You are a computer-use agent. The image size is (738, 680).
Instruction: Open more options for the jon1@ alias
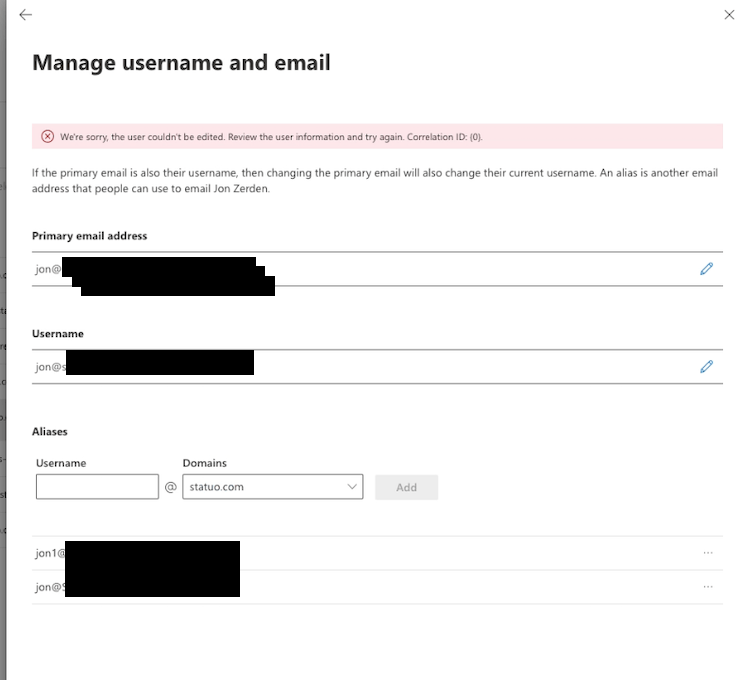708,553
